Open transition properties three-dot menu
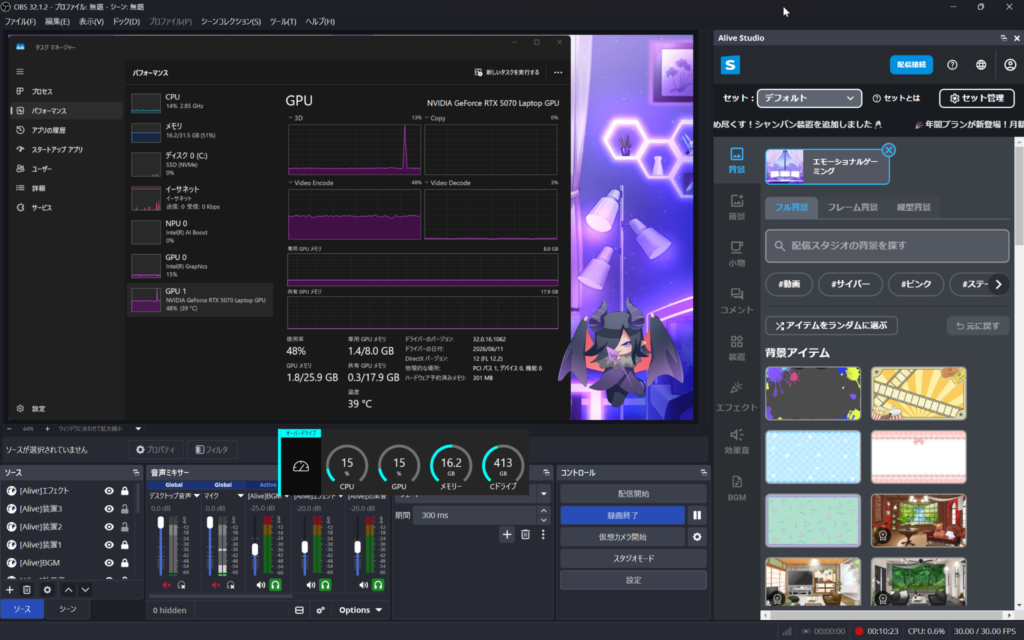Screen dimensions: 1024x640 point(543,535)
